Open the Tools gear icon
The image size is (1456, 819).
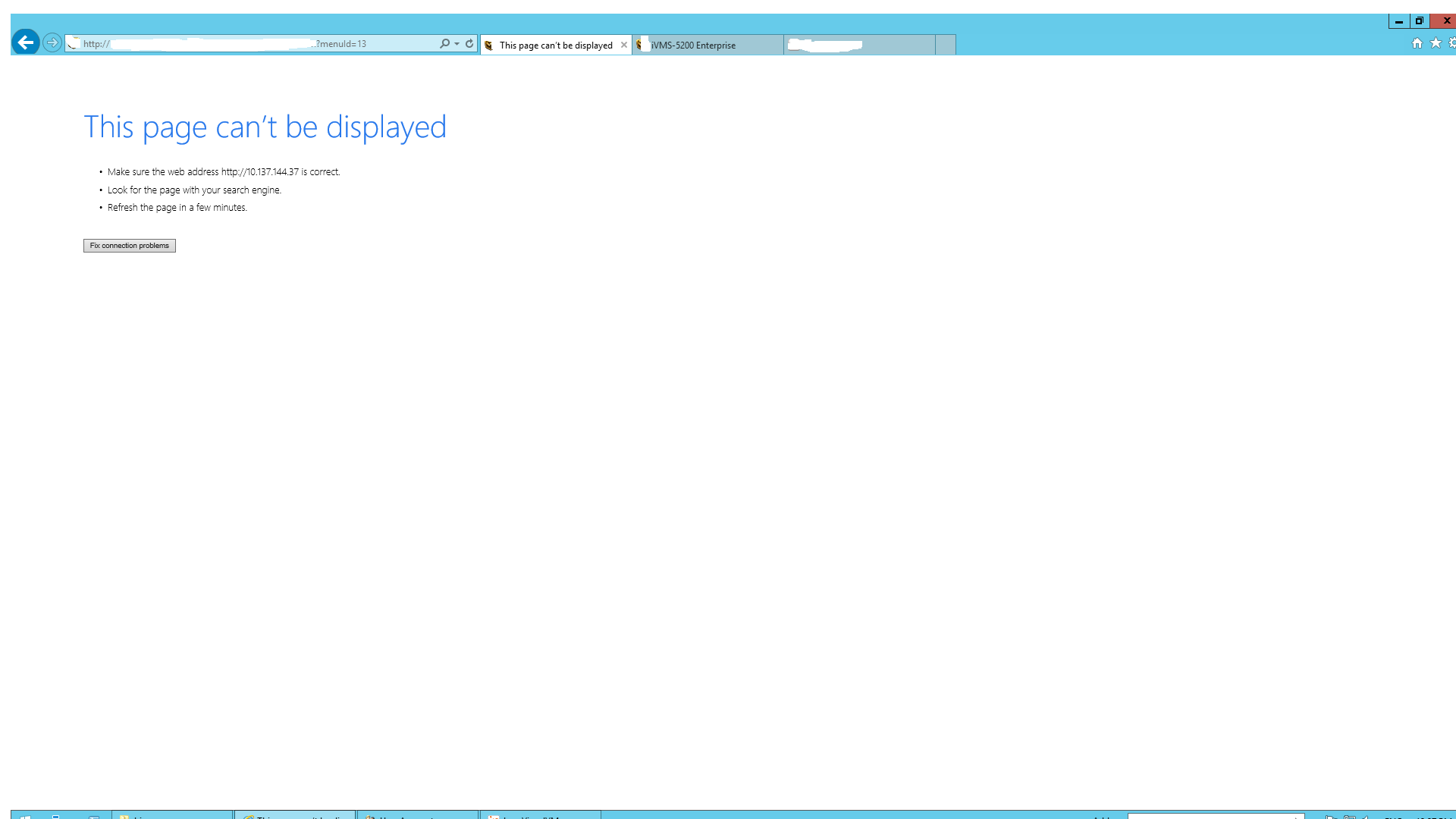(1452, 43)
